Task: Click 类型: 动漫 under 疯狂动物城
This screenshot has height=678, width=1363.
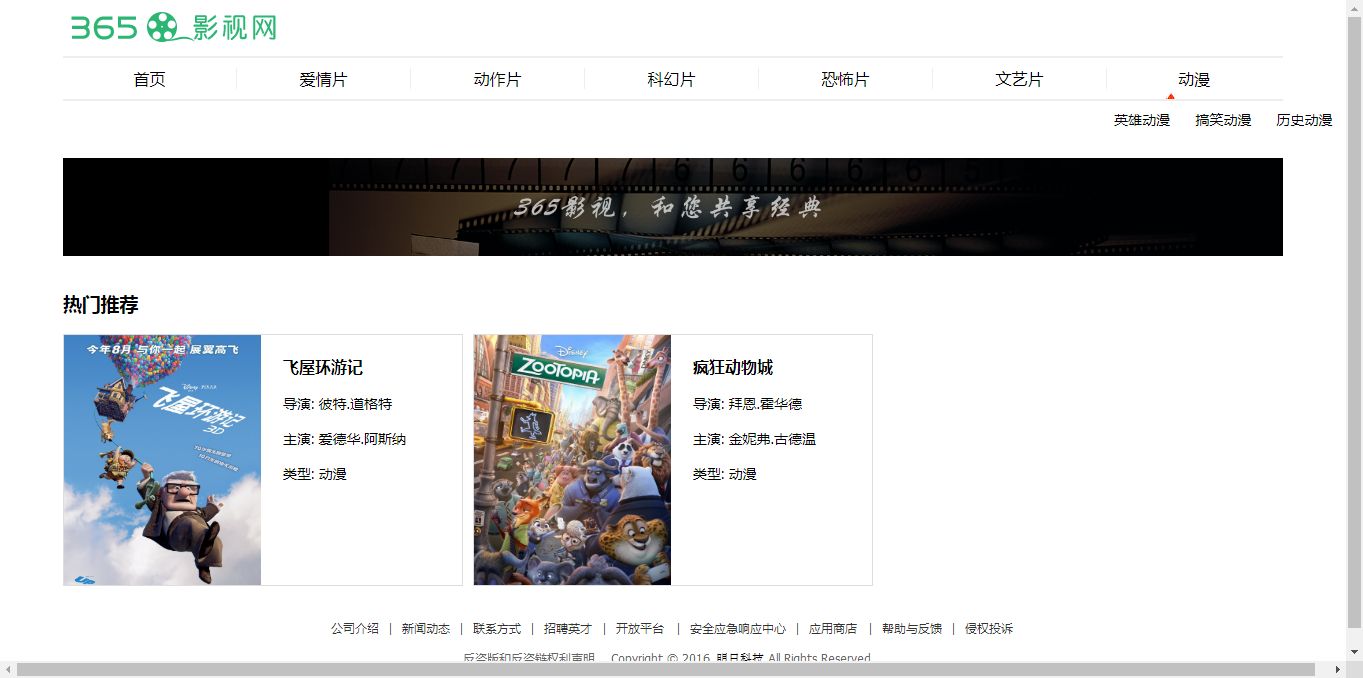Action: pyautogui.click(x=725, y=474)
